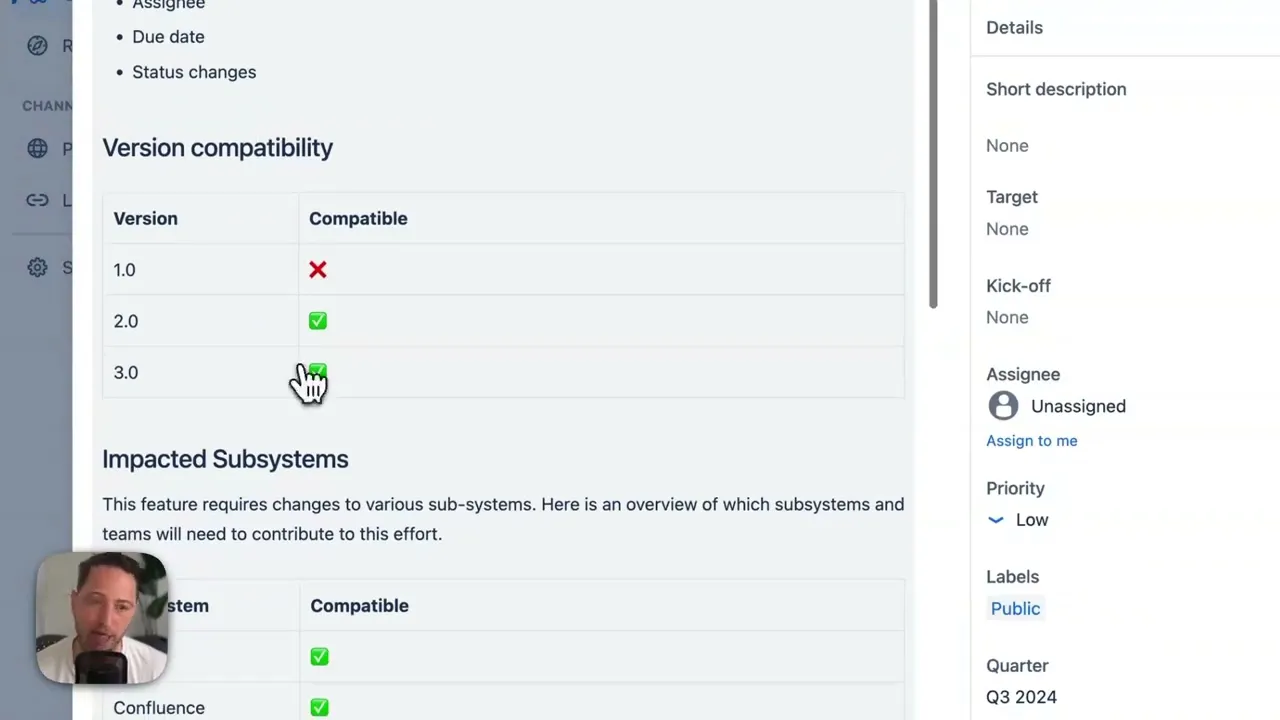Click the first green checkmark in the subsystems table

click(319, 657)
